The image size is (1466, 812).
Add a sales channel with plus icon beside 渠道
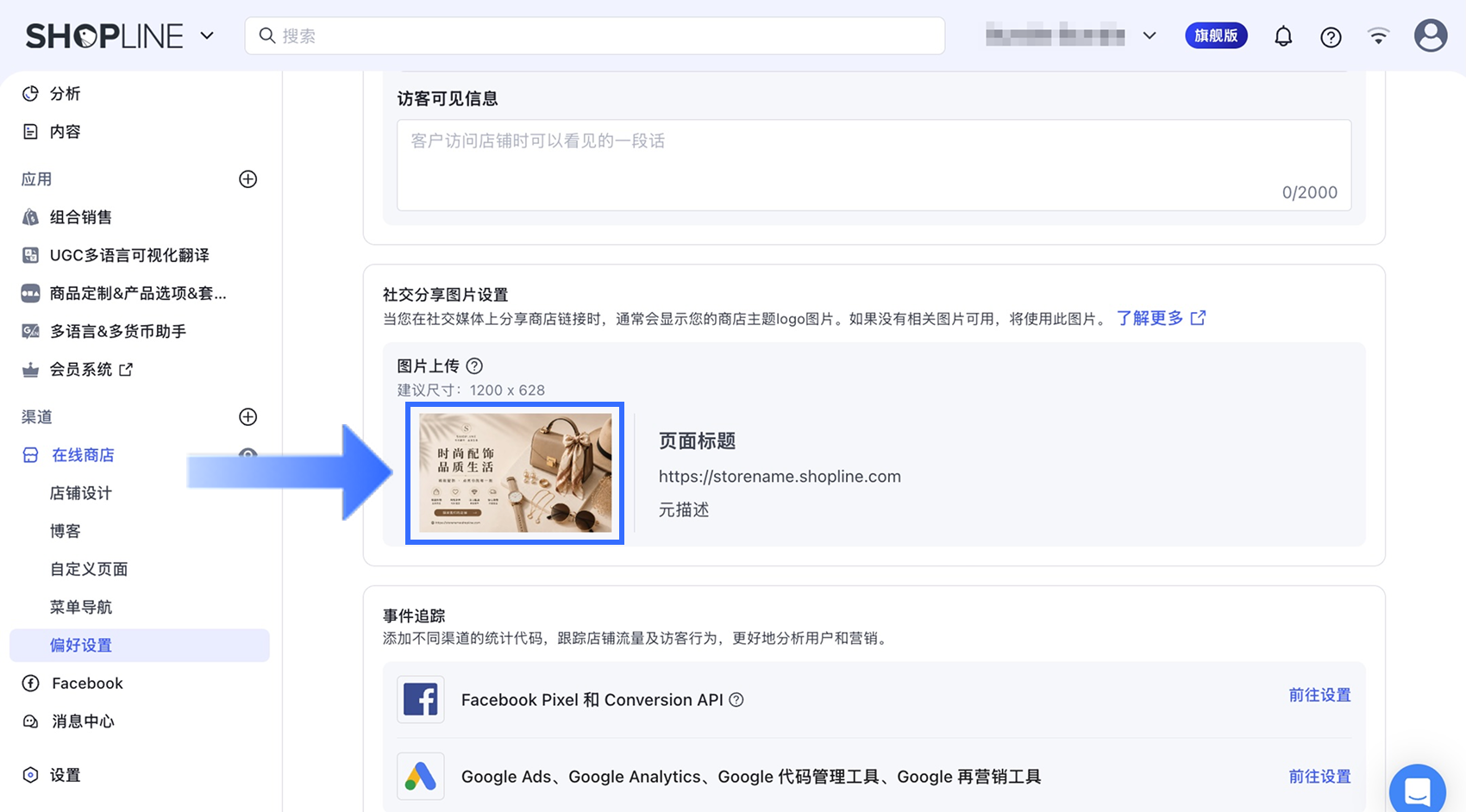tap(247, 417)
